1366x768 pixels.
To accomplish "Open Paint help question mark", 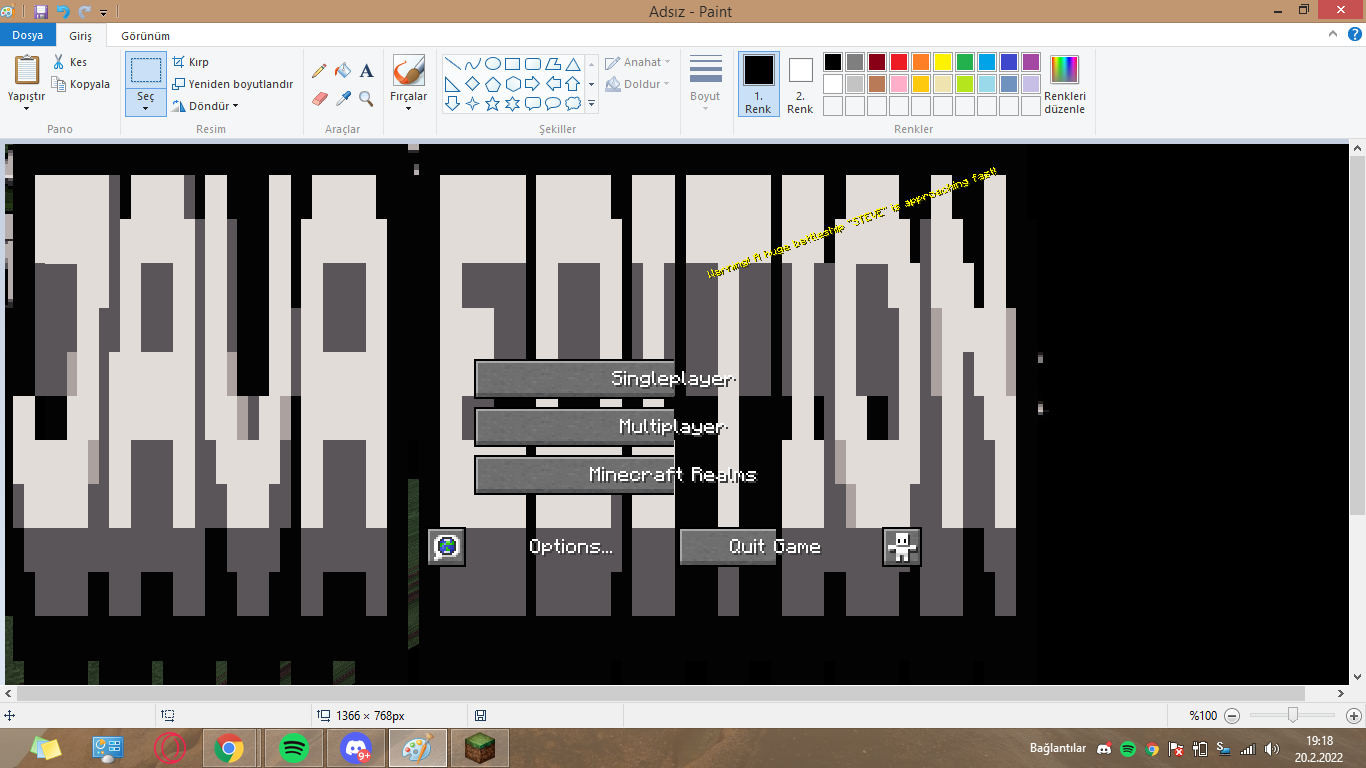I will pyautogui.click(x=1354, y=35).
